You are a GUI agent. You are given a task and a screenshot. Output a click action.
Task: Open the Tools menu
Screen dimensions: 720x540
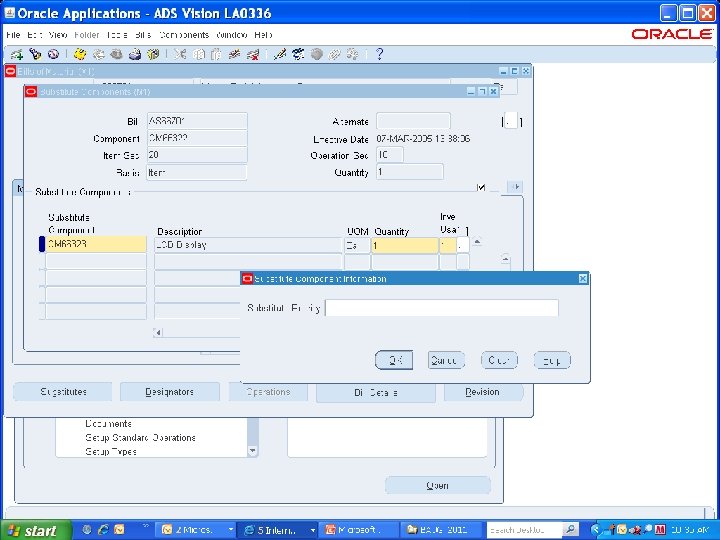(x=117, y=35)
